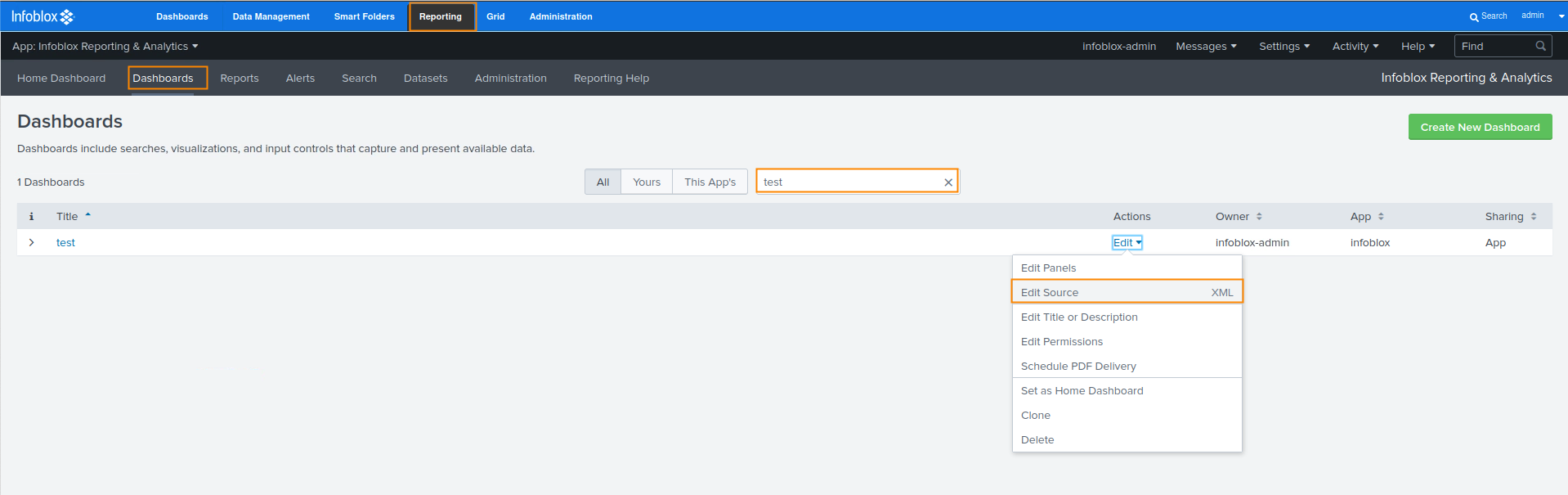Choose Delete from the menu
Image resolution: width=1568 pixels, height=495 pixels.
1127,440
